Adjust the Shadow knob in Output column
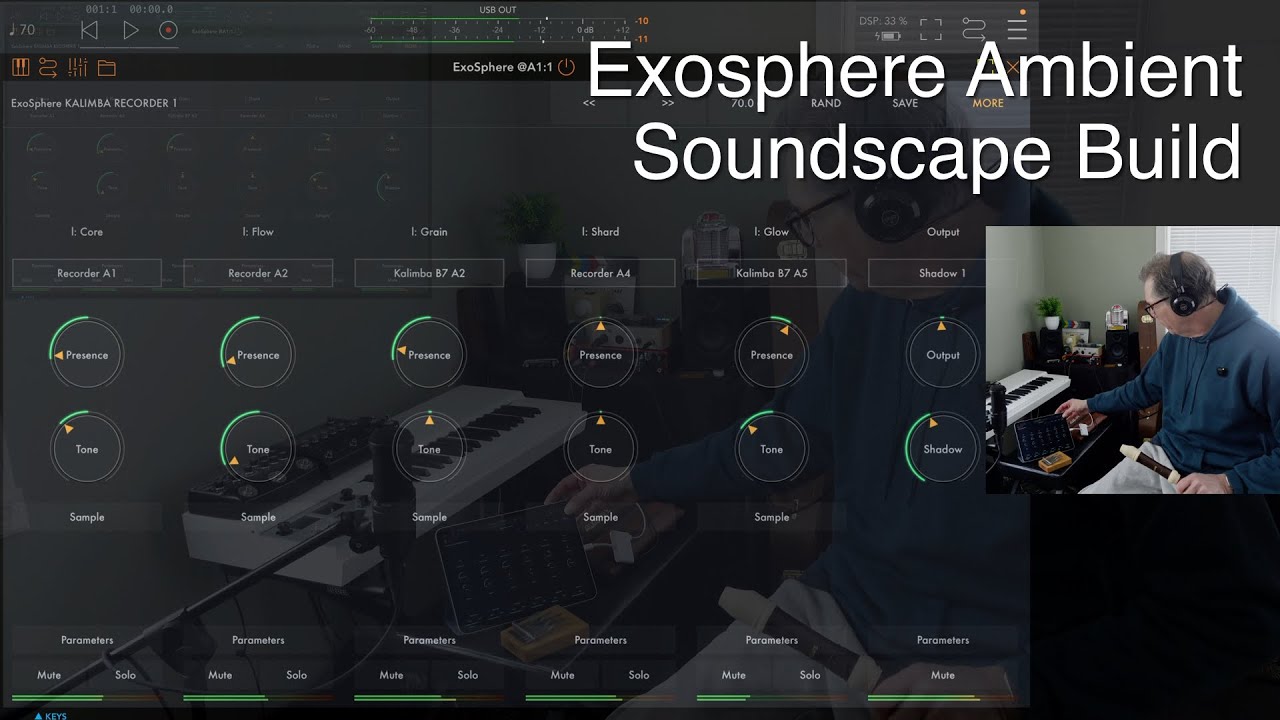 943,449
